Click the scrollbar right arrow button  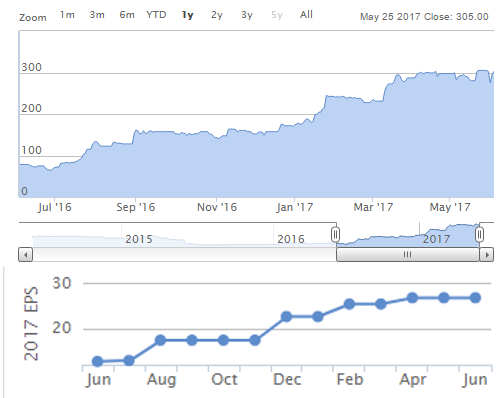click(x=487, y=255)
